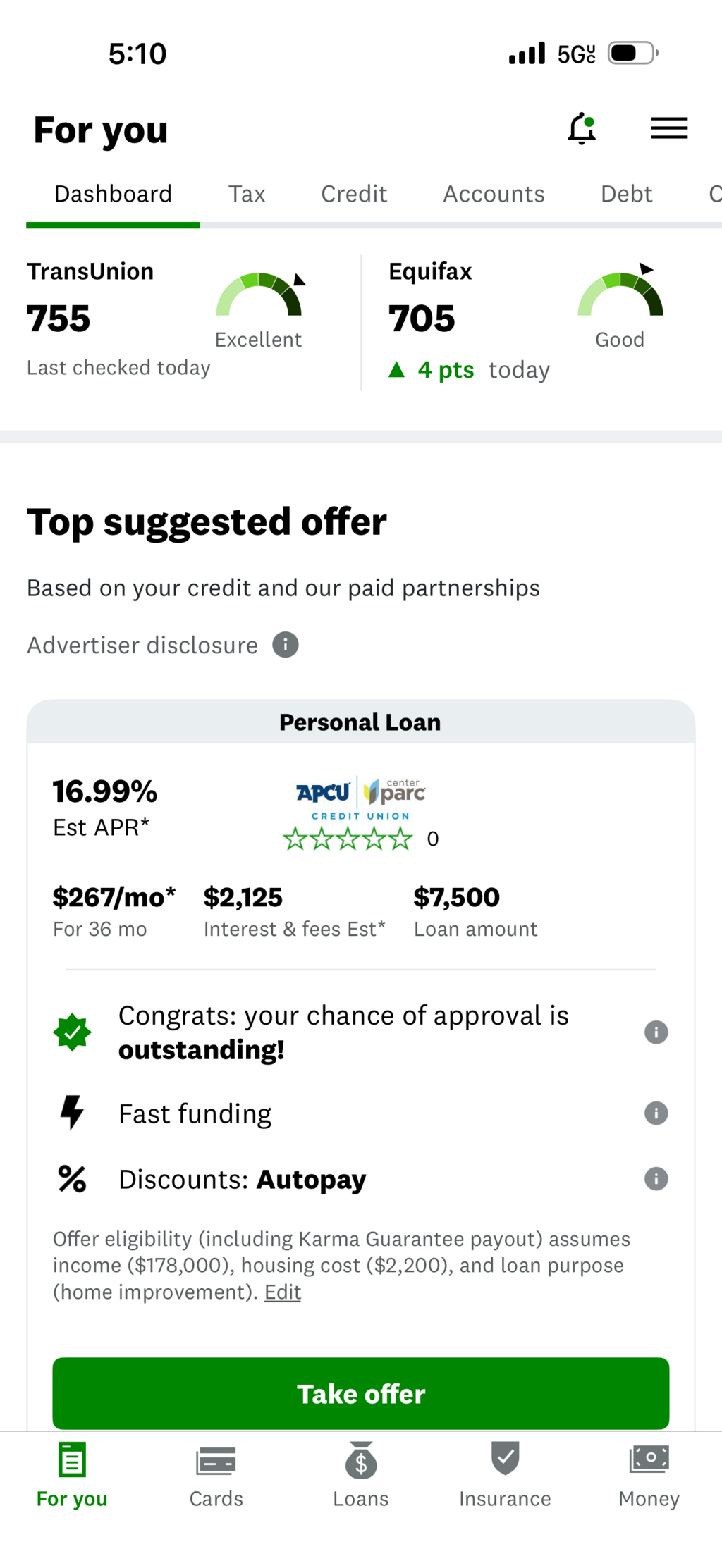
Task: Tap info icon beside Fast funding
Action: pyautogui.click(x=656, y=1113)
